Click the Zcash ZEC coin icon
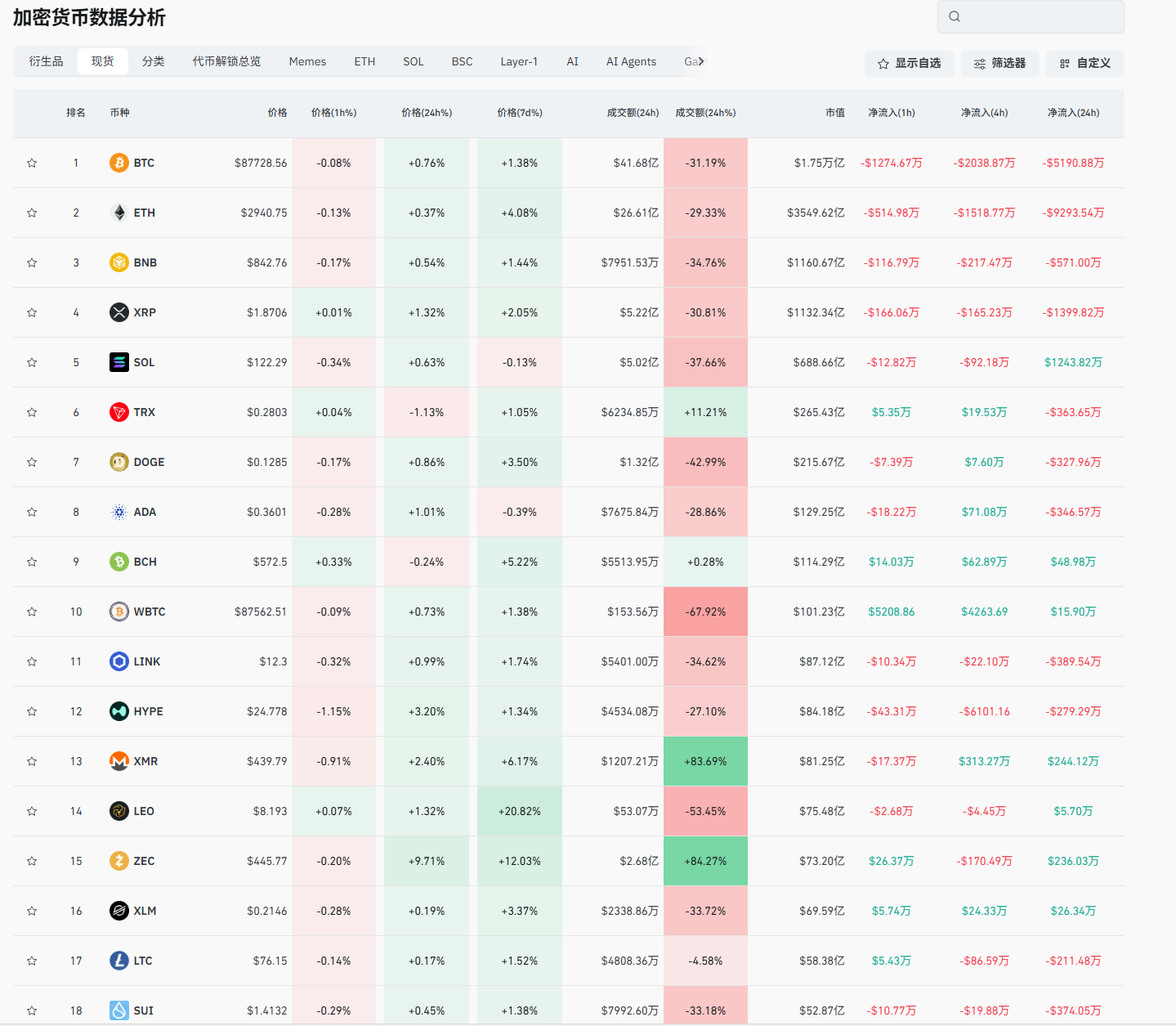The width and height of the screenshot is (1176, 1026). (x=119, y=861)
